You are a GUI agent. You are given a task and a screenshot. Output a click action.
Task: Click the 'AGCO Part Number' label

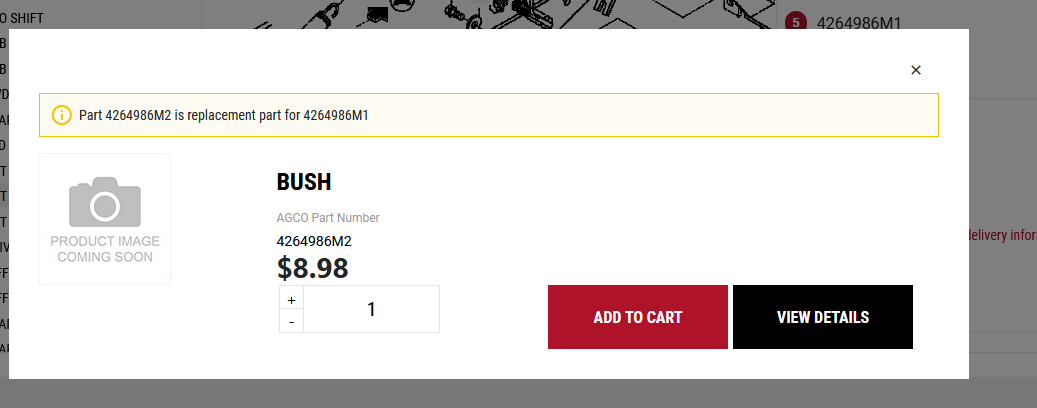(x=328, y=218)
